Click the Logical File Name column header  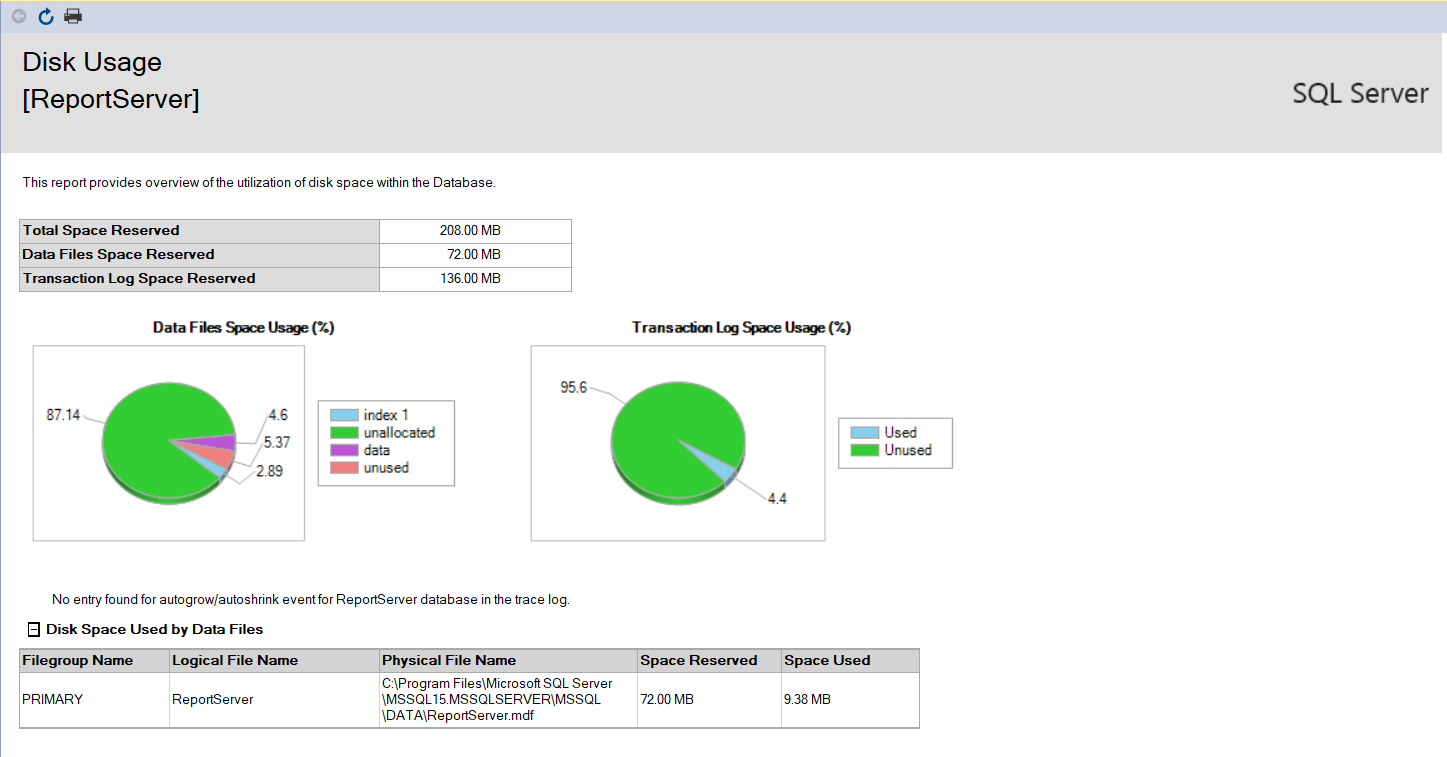tap(274, 660)
